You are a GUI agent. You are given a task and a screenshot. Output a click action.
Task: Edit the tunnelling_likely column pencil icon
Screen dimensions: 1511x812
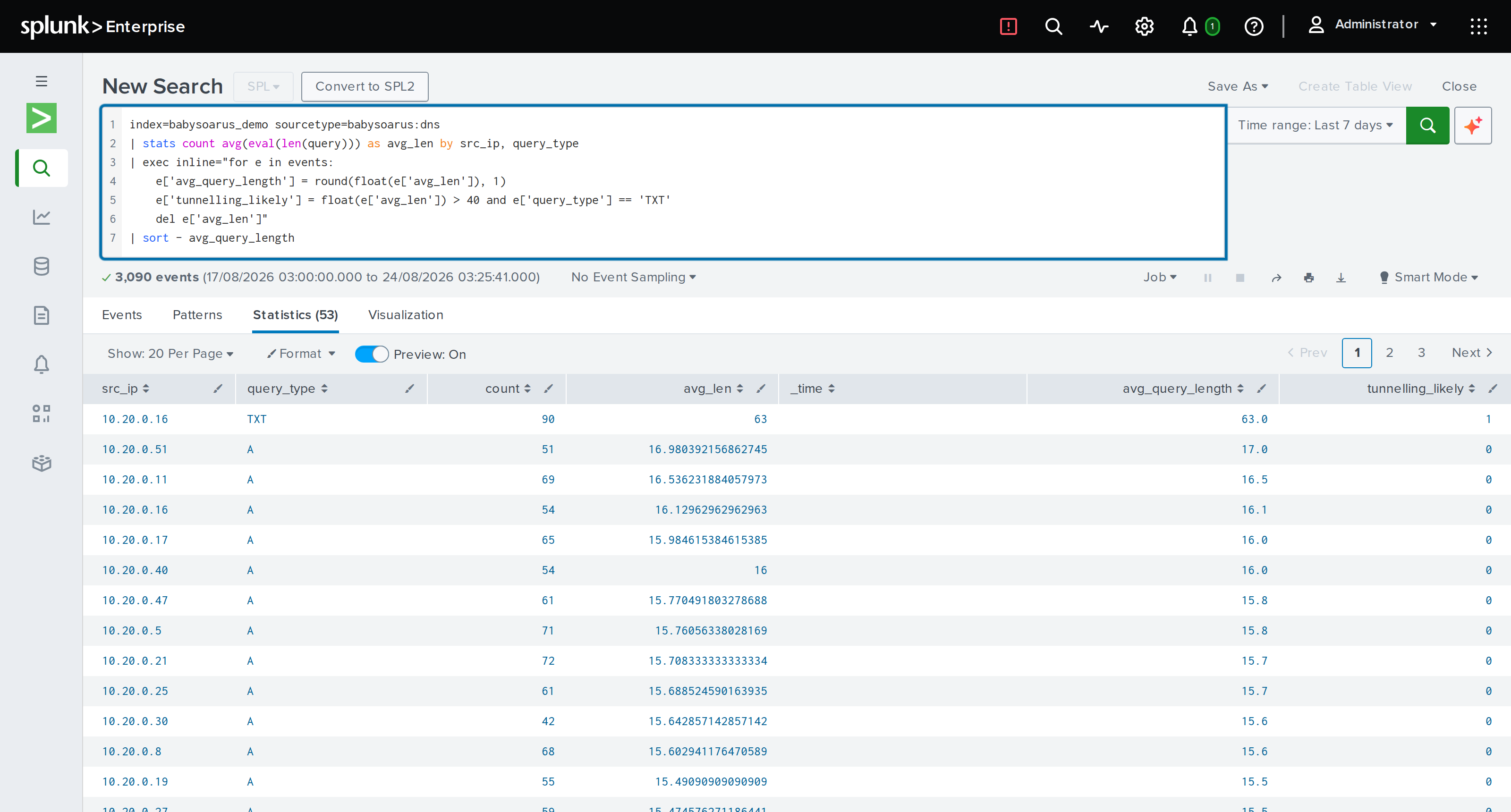coord(1493,388)
